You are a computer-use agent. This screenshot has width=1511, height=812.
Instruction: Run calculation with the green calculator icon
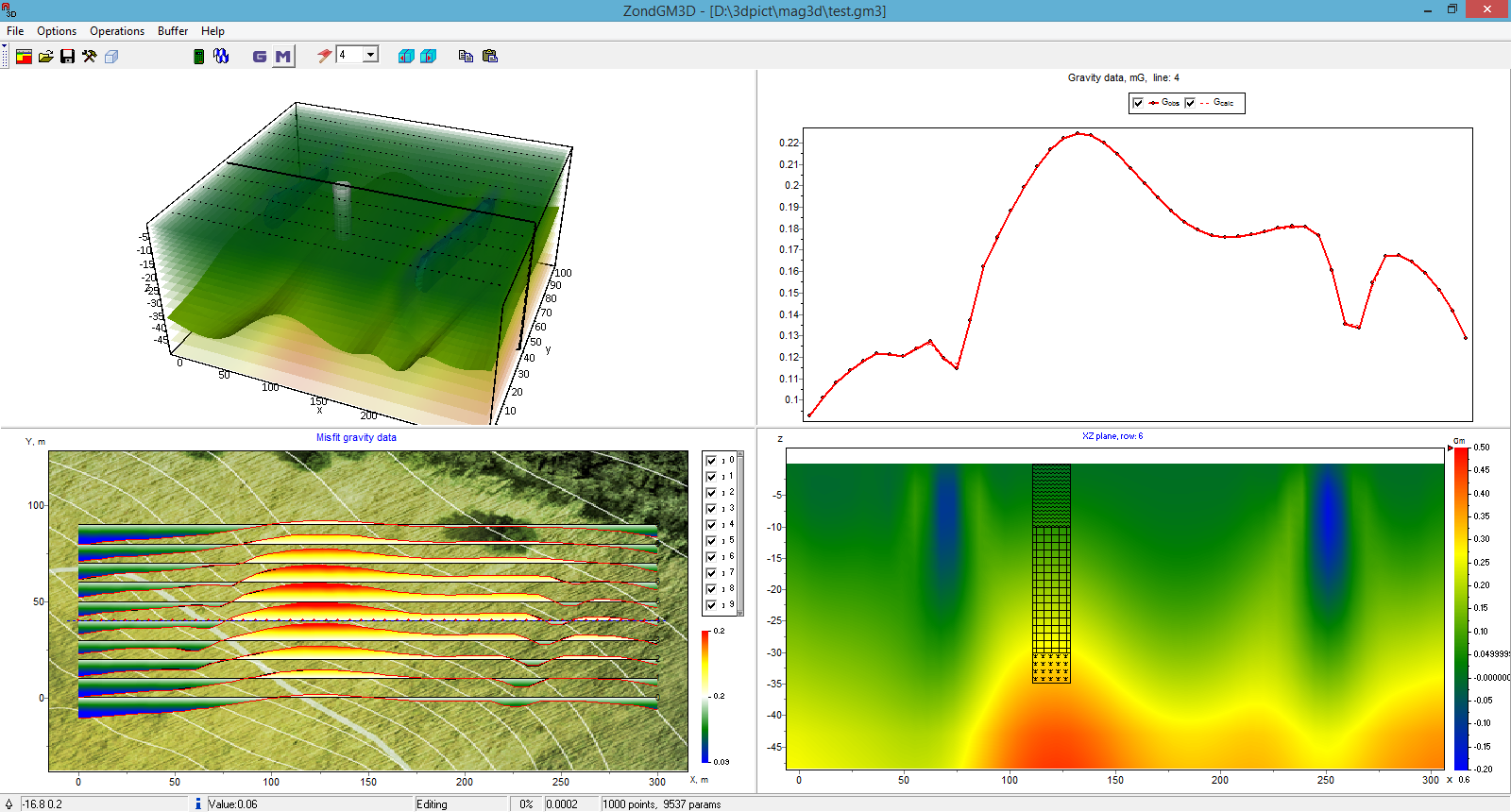(x=198, y=57)
